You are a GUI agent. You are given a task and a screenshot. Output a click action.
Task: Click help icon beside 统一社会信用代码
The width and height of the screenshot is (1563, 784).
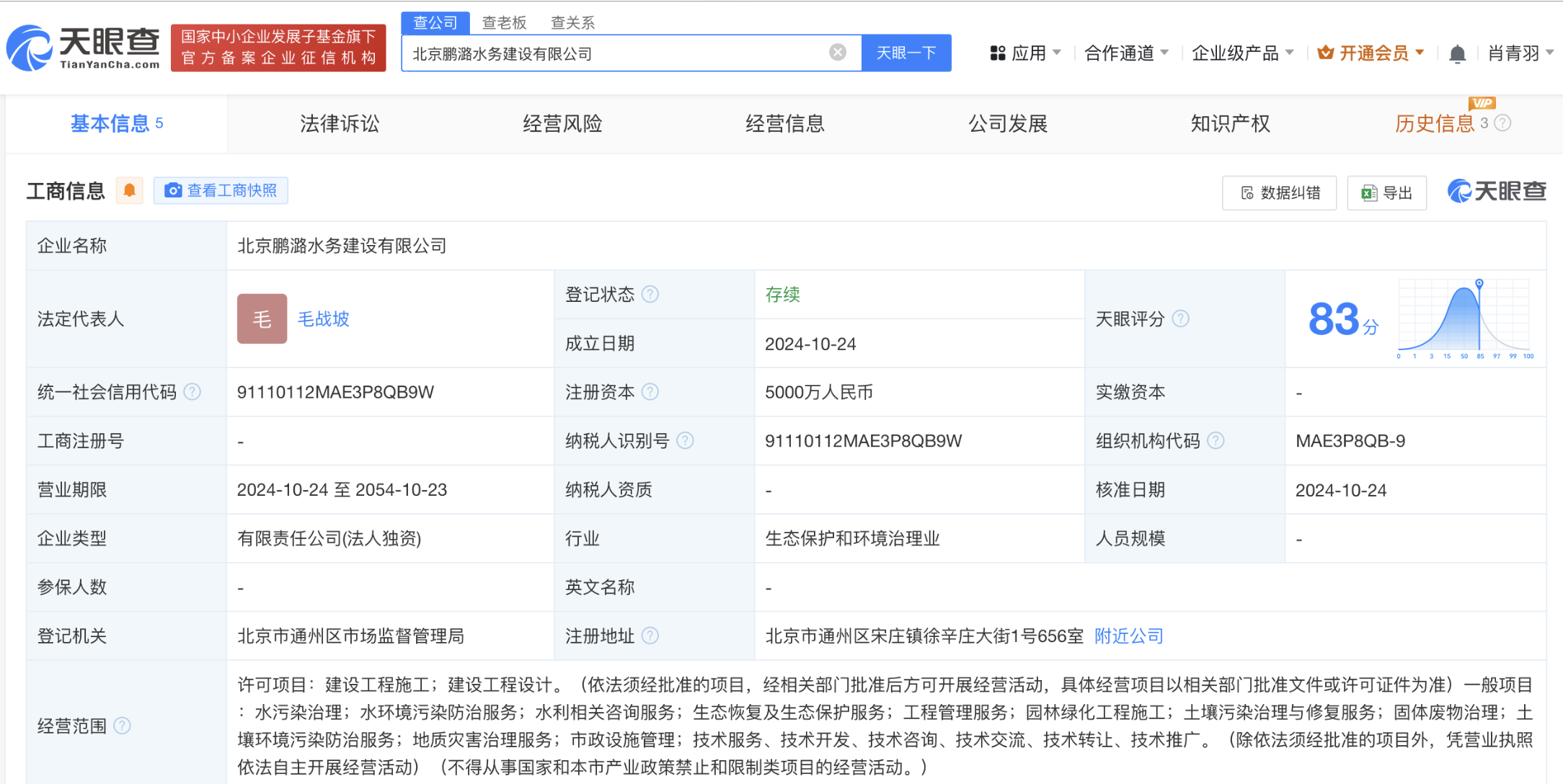pos(192,392)
